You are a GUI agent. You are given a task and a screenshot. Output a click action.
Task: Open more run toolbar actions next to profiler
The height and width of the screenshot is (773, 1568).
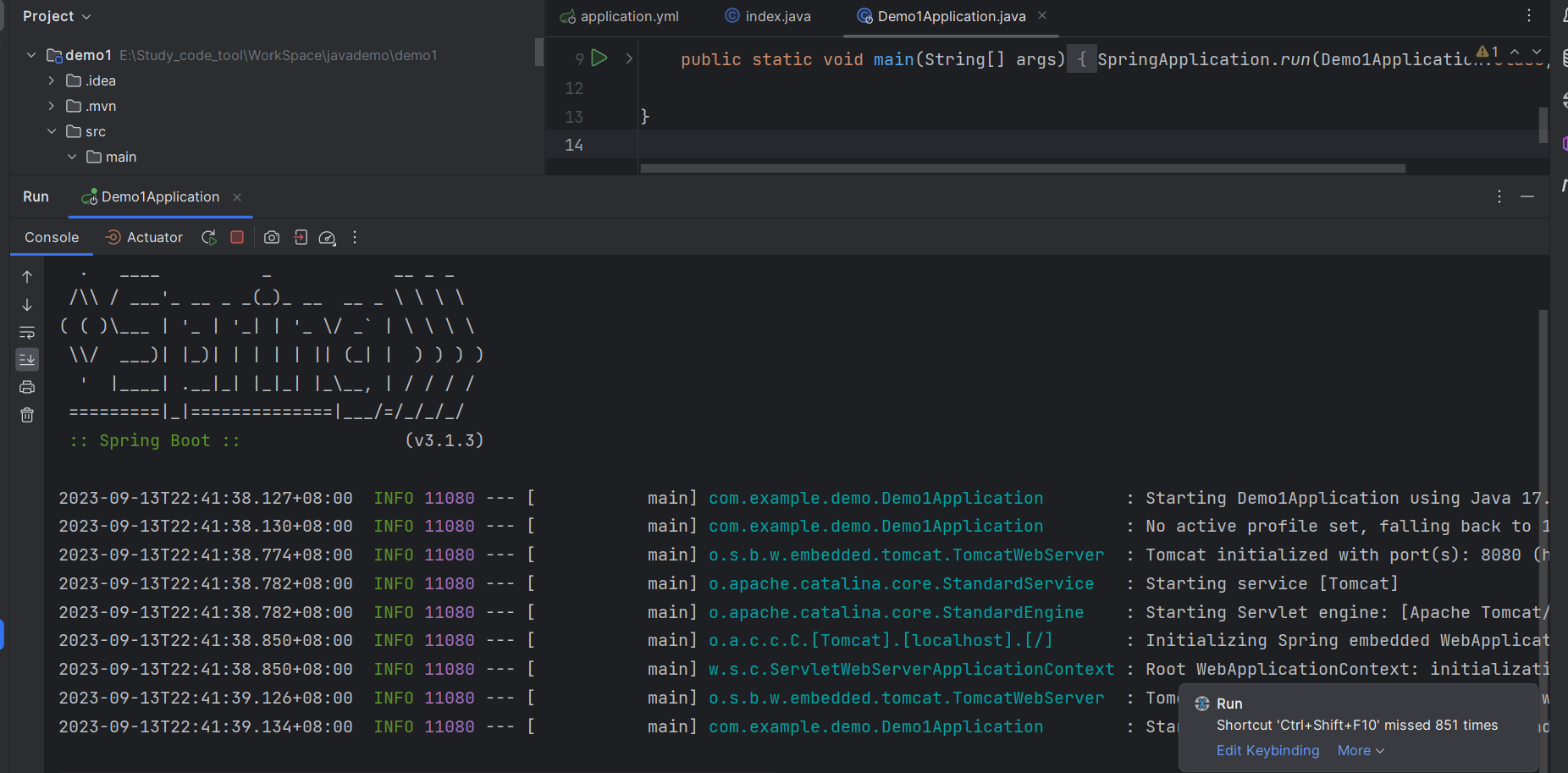(355, 238)
